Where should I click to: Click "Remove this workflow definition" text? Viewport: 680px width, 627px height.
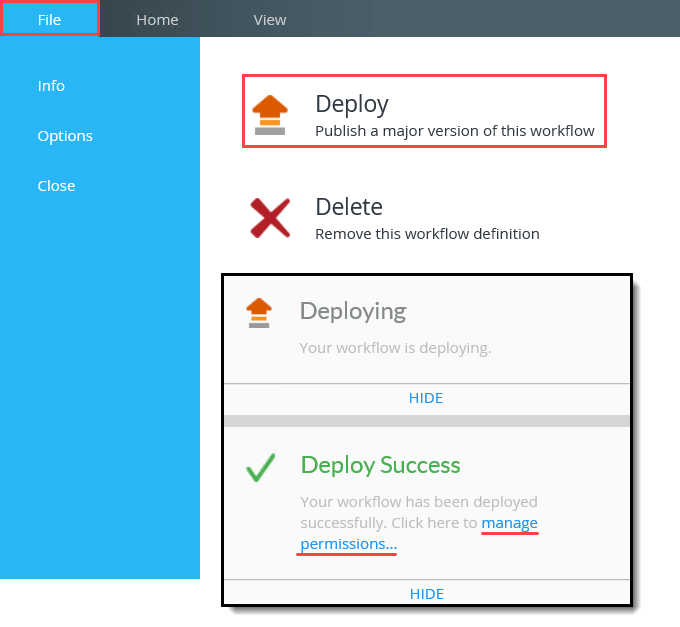coord(427,234)
